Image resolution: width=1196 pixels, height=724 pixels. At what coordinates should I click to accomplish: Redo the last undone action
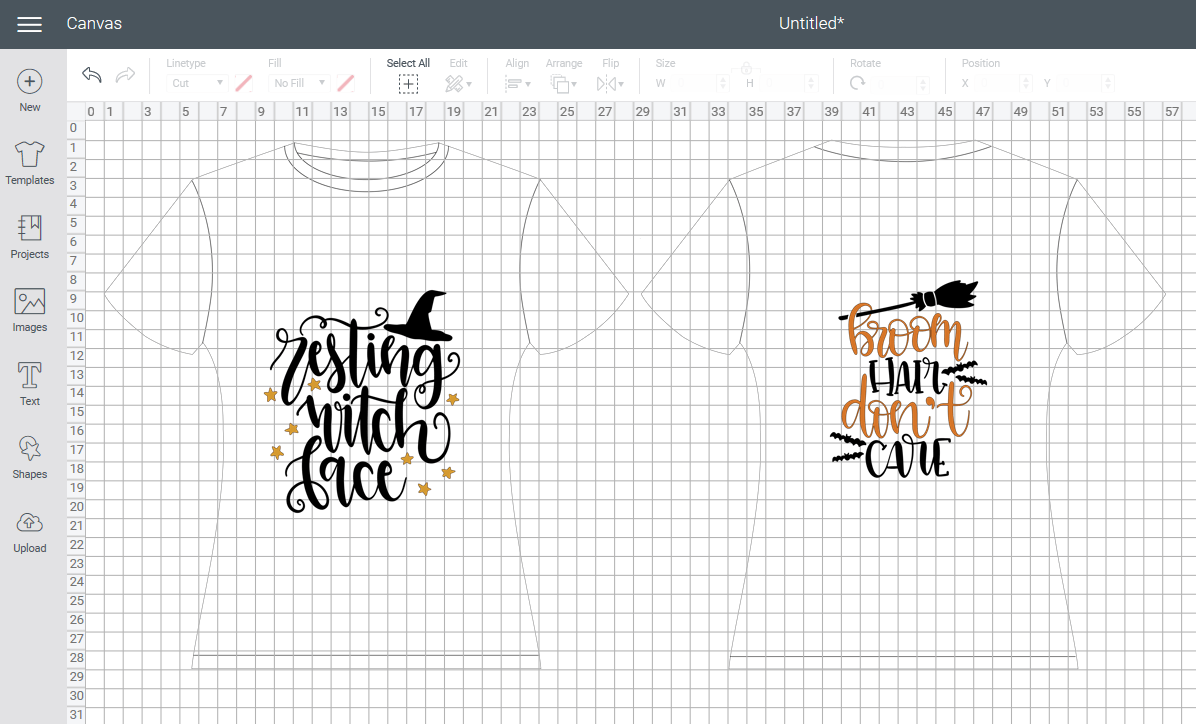click(125, 76)
